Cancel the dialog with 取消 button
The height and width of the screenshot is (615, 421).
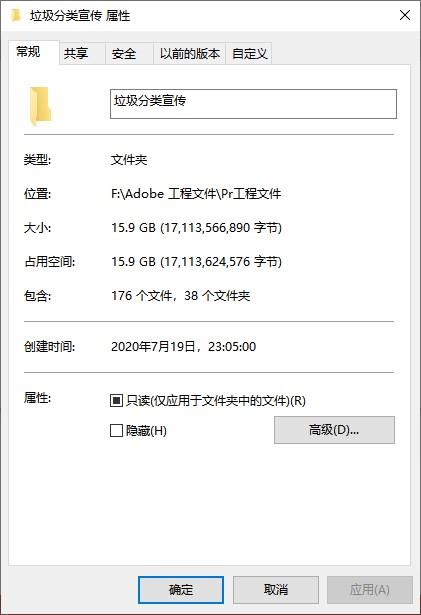(x=276, y=590)
